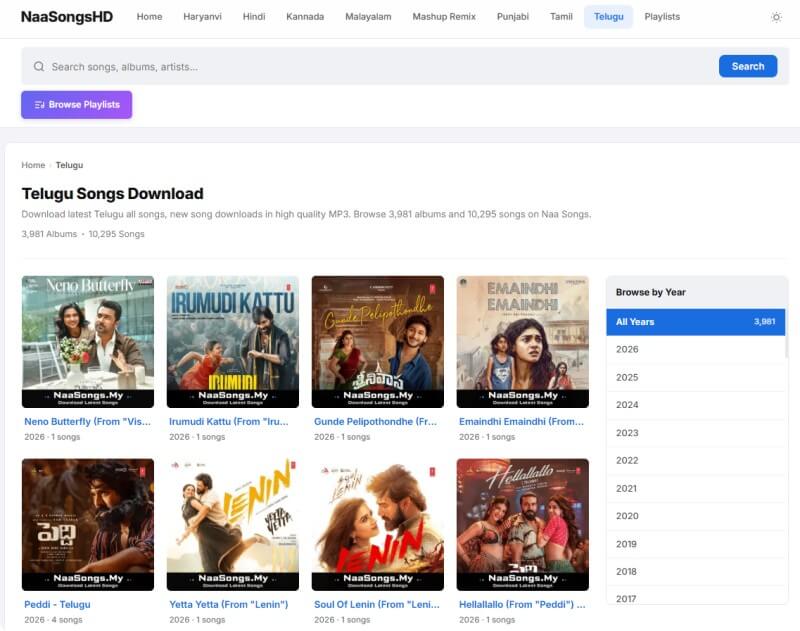Open the Emaindhi Emaindhi album cover

(x=522, y=342)
